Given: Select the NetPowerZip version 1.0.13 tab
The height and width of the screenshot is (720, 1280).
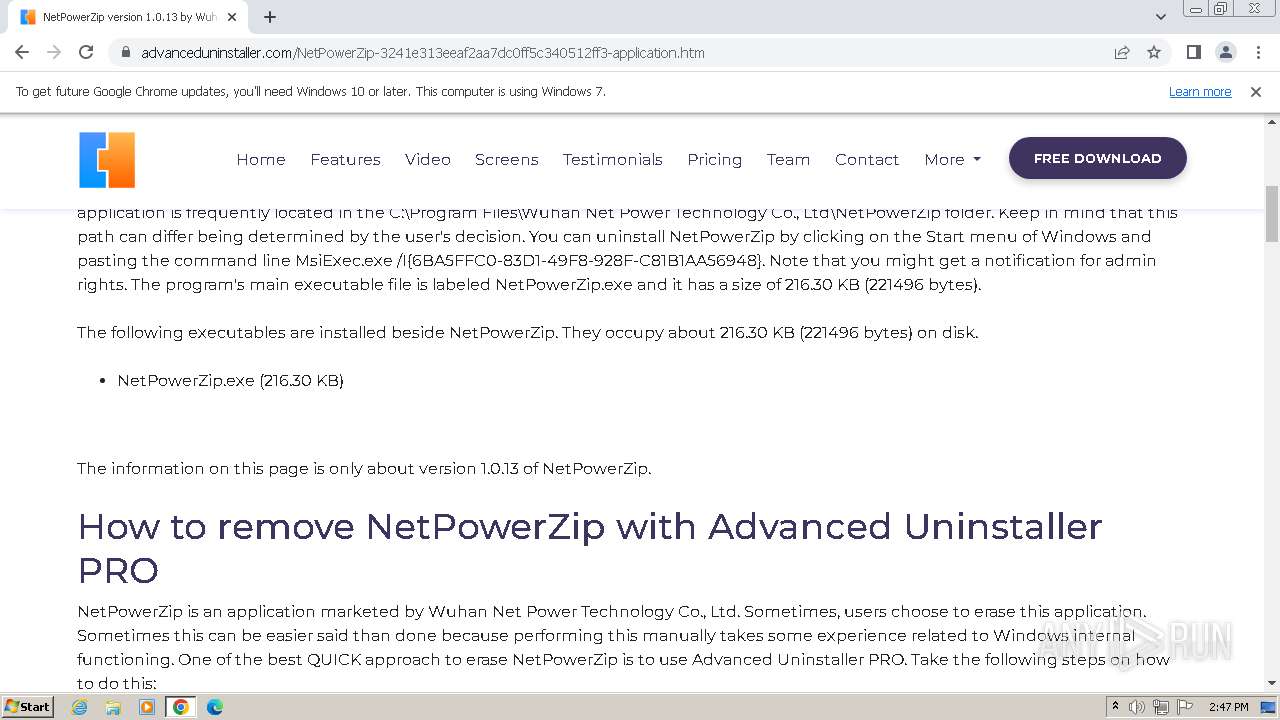Looking at the screenshot, I should 125,17.
